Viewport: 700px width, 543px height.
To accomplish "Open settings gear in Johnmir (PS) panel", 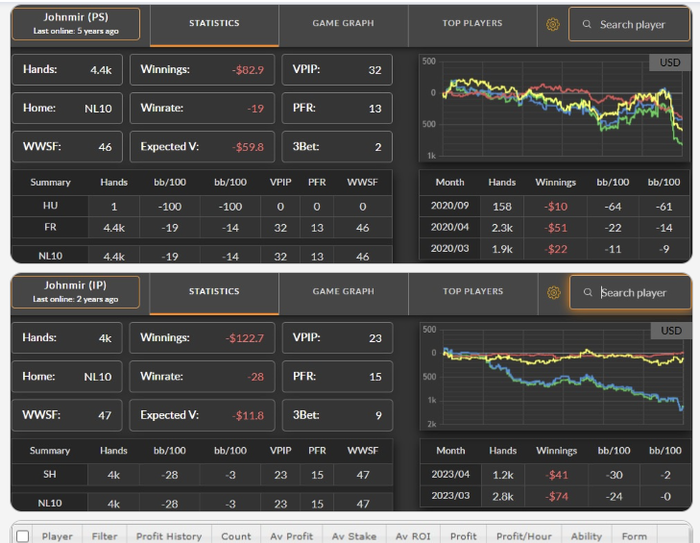I will [553, 25].
